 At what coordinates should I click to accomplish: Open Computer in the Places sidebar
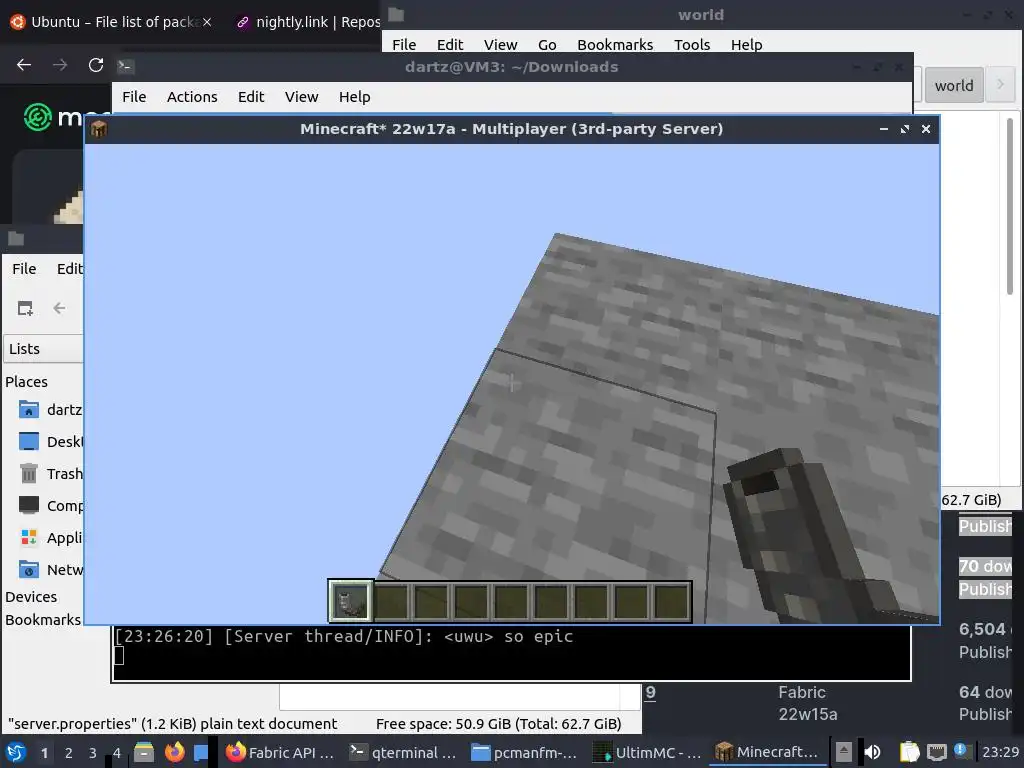point(50,505)
